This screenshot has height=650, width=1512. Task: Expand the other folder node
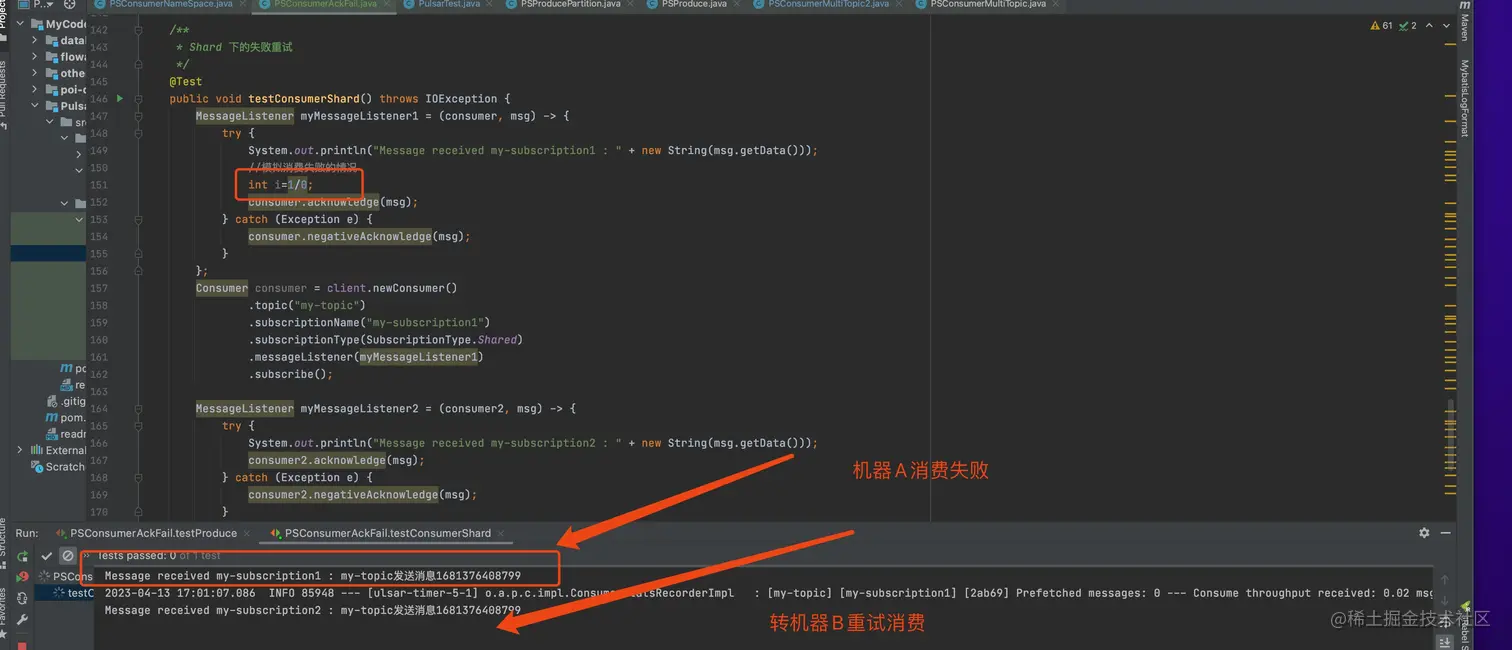coord(36,73)
